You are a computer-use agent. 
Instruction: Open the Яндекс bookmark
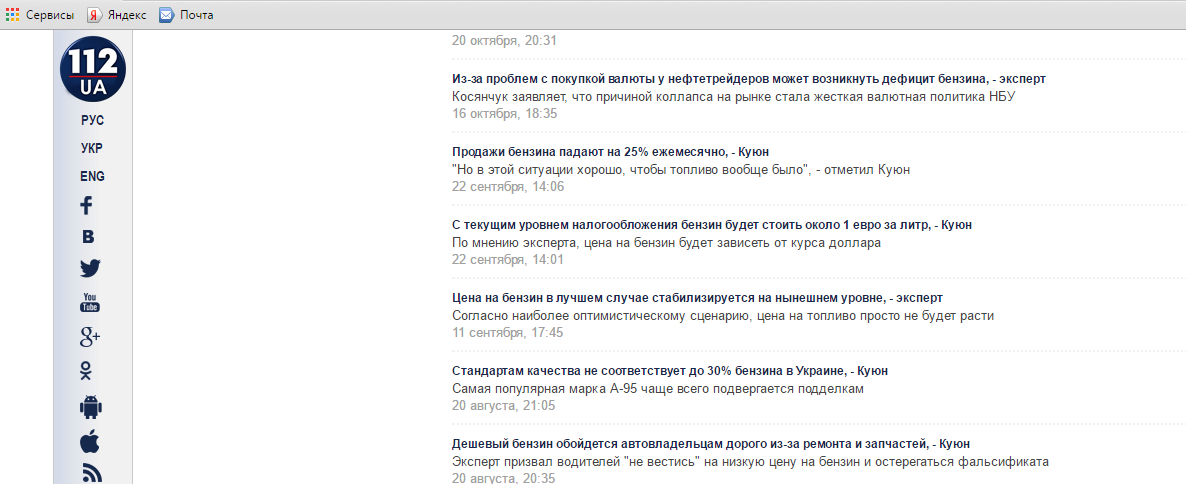click(x=117, y=15)
